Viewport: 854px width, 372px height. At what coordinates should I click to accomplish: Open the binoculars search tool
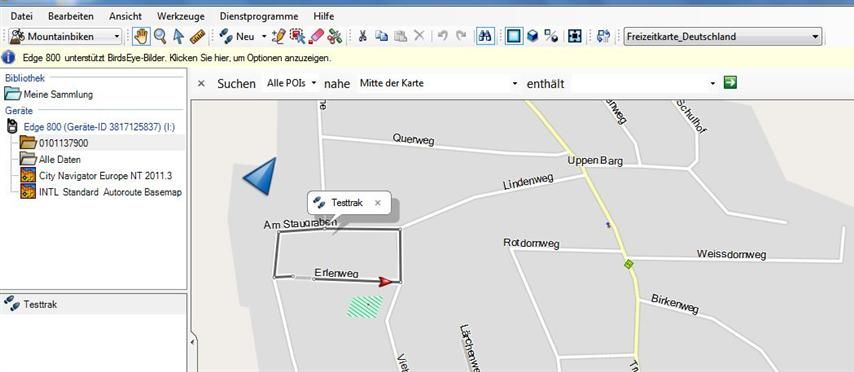[x=485, y=36]
